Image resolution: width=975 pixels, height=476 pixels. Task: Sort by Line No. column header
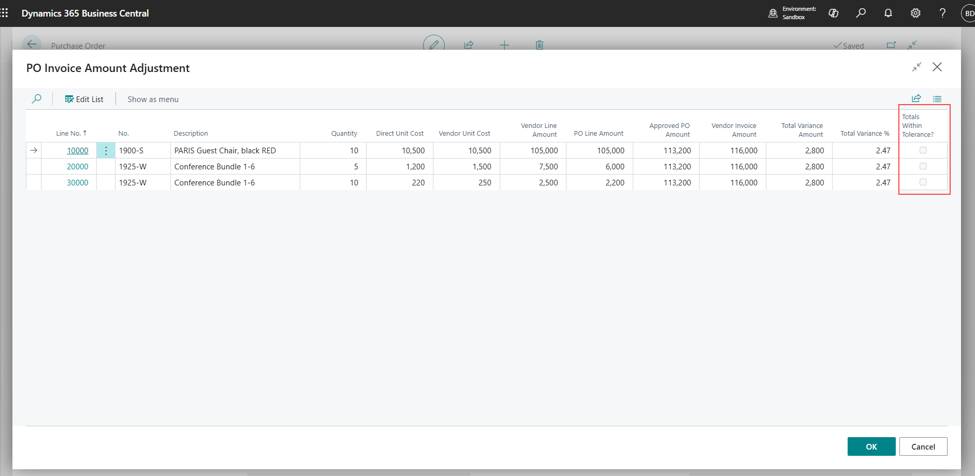coord(72,134)
